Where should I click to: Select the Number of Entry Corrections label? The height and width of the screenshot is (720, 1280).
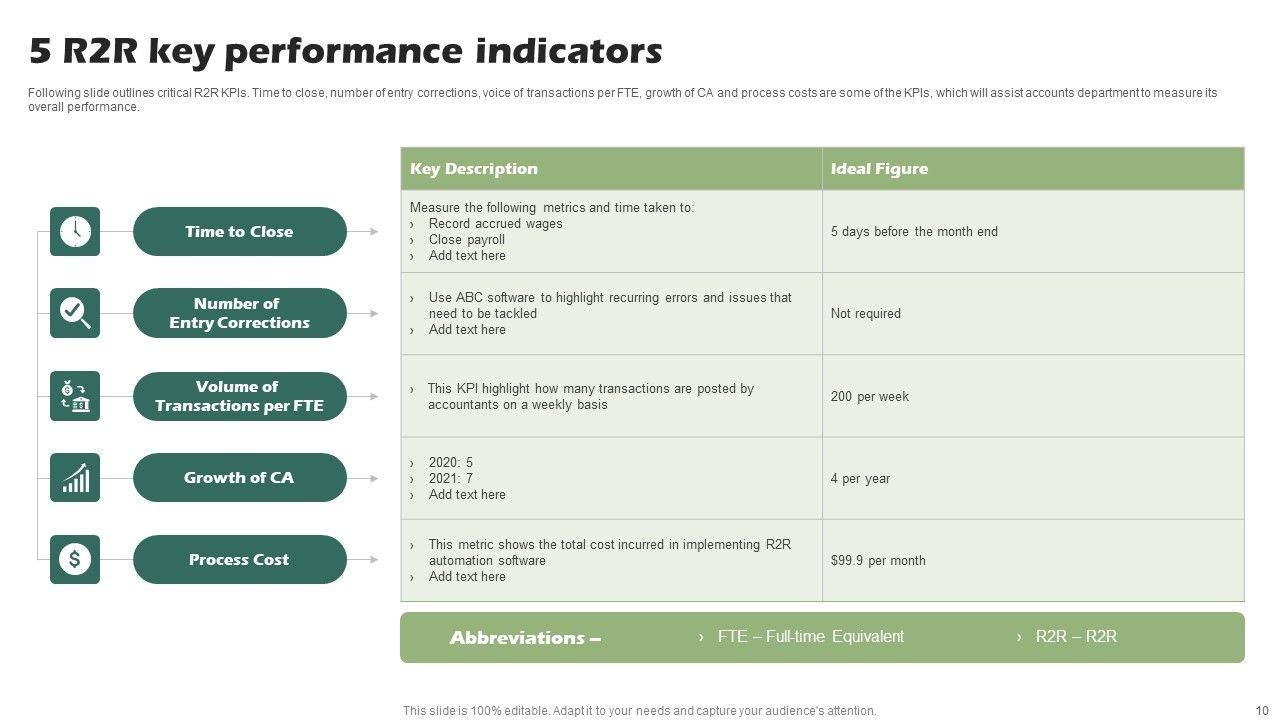[x=239, y=313]
